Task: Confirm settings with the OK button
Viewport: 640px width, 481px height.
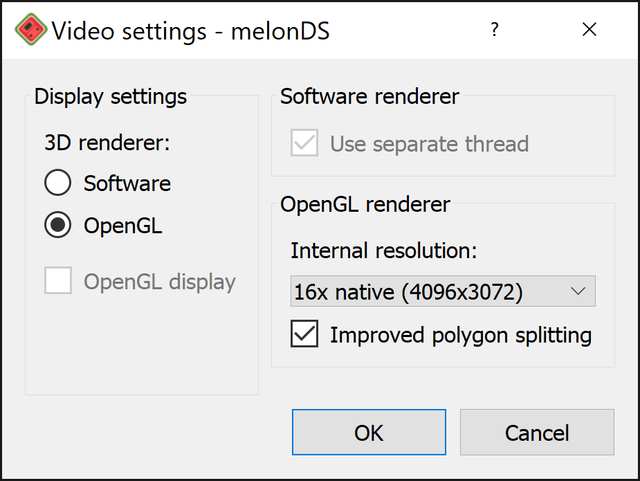Action: [369, 432]
